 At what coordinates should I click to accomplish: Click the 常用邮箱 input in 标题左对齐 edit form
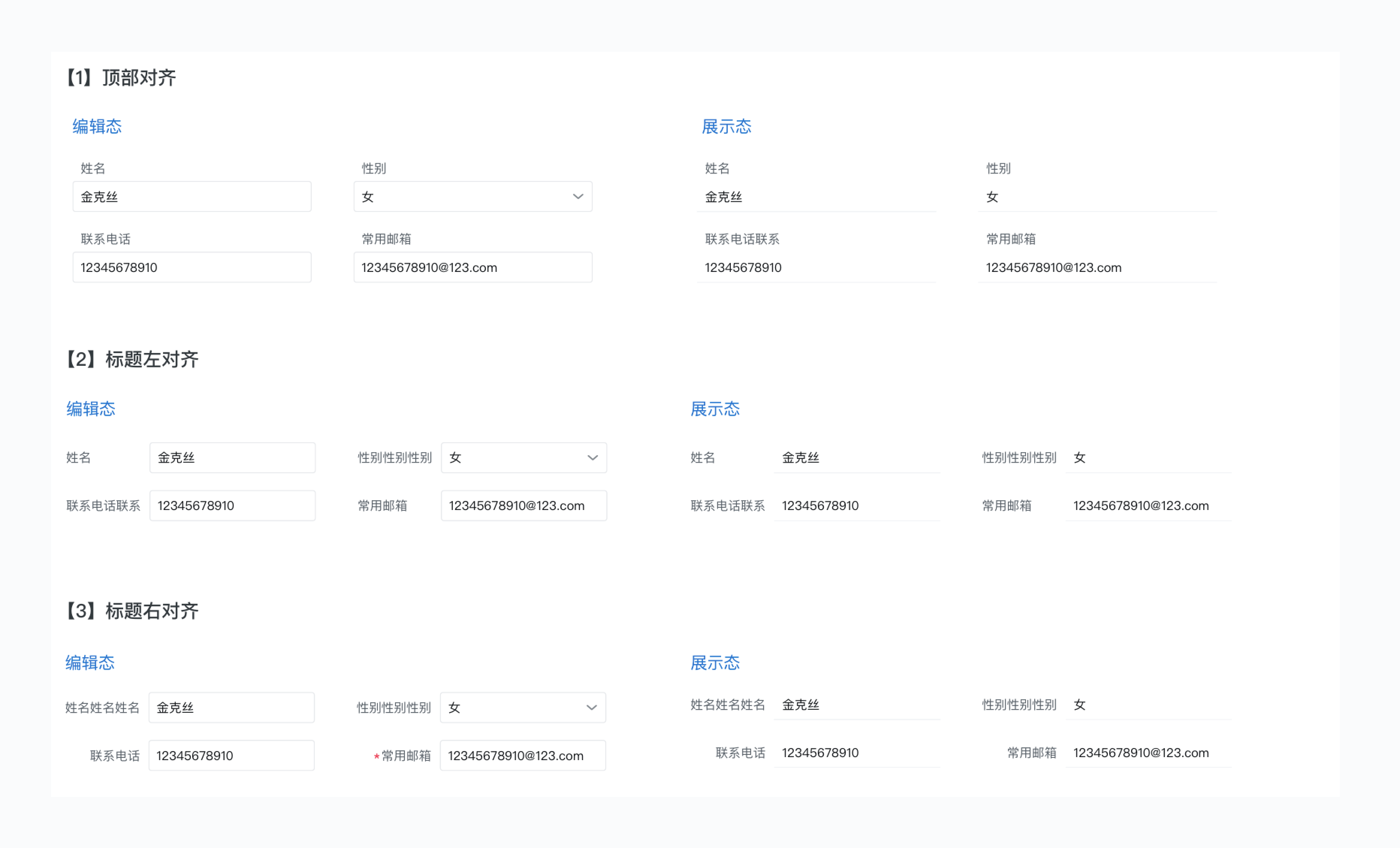(523, 505)
